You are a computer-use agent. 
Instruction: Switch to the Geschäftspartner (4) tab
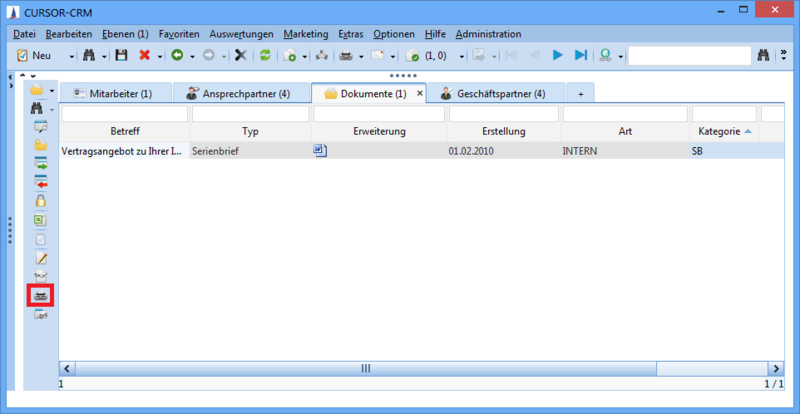coord(497,93)
